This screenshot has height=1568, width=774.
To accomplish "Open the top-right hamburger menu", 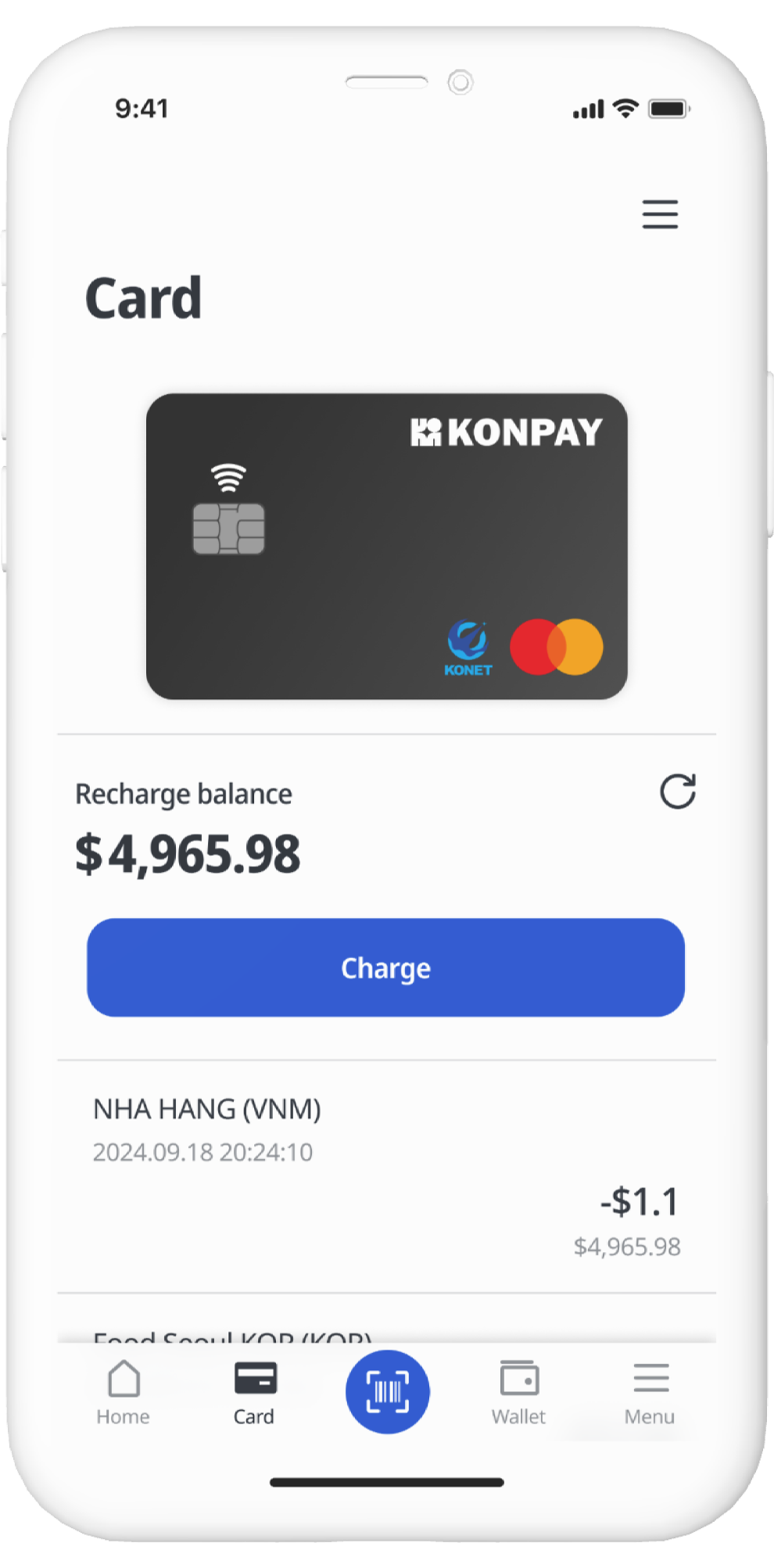I will 660,214.
